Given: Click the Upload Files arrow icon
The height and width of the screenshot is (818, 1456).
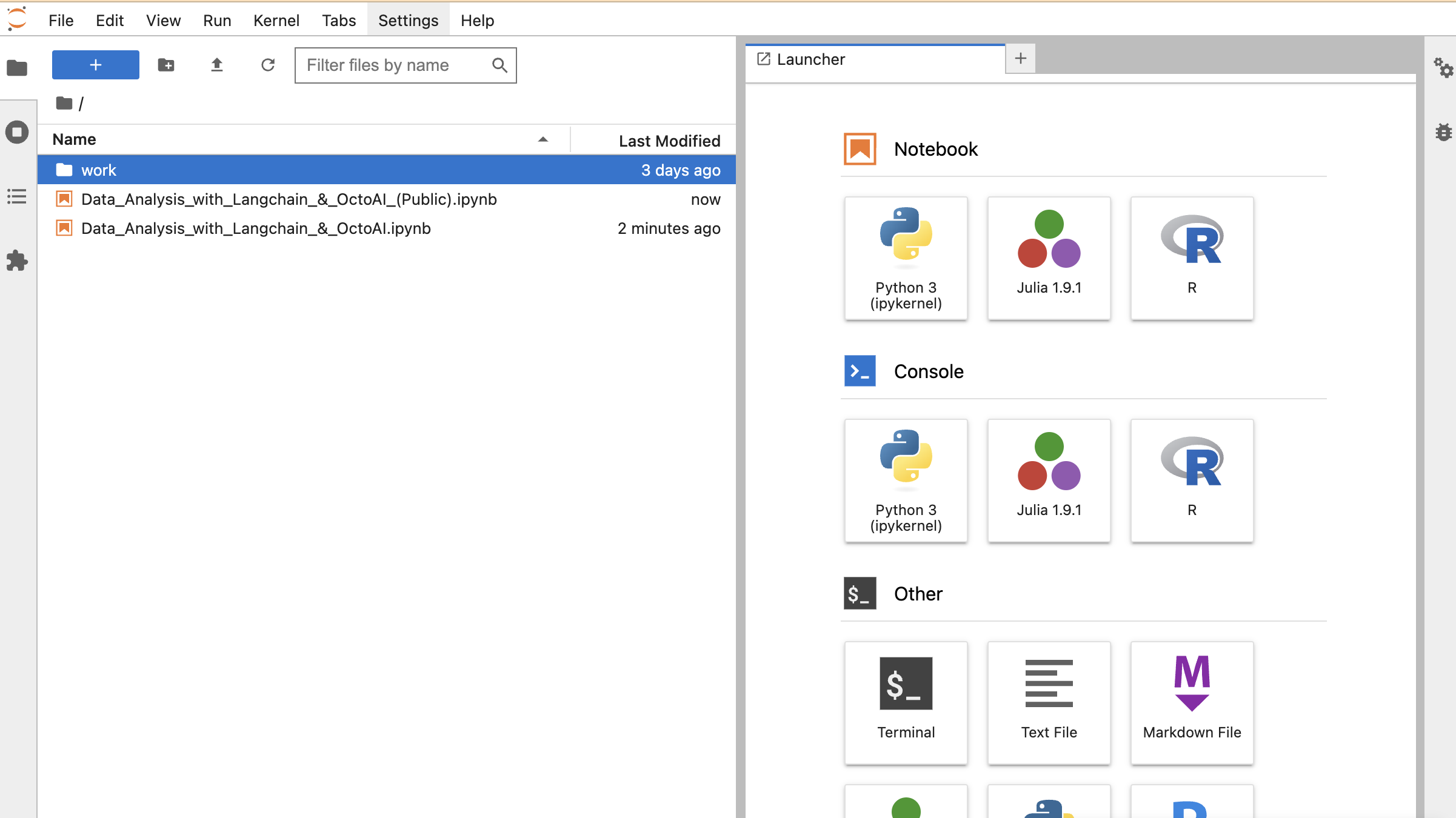Looking at the screenshot, I should pos(217,65).
